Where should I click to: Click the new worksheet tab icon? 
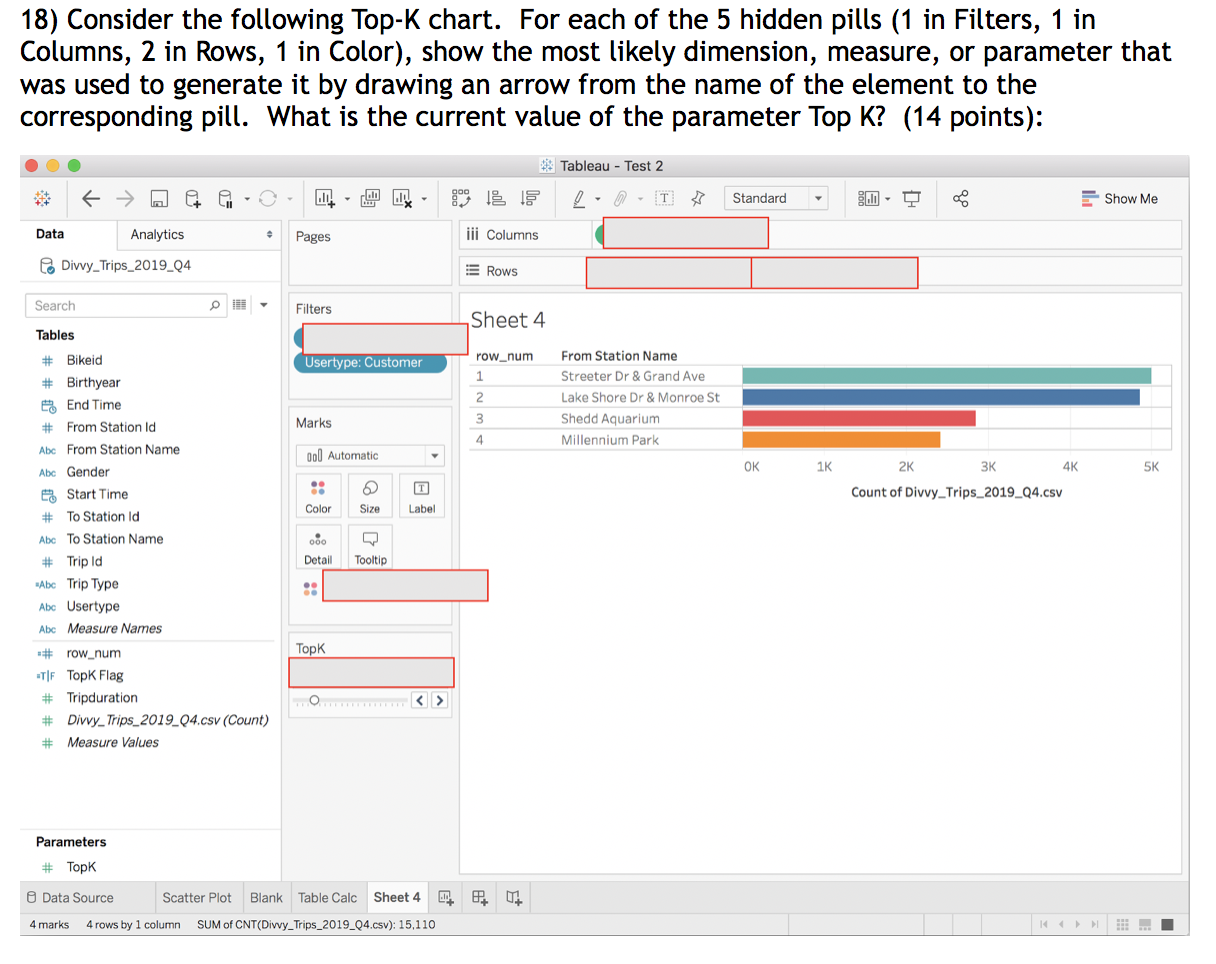445,897
